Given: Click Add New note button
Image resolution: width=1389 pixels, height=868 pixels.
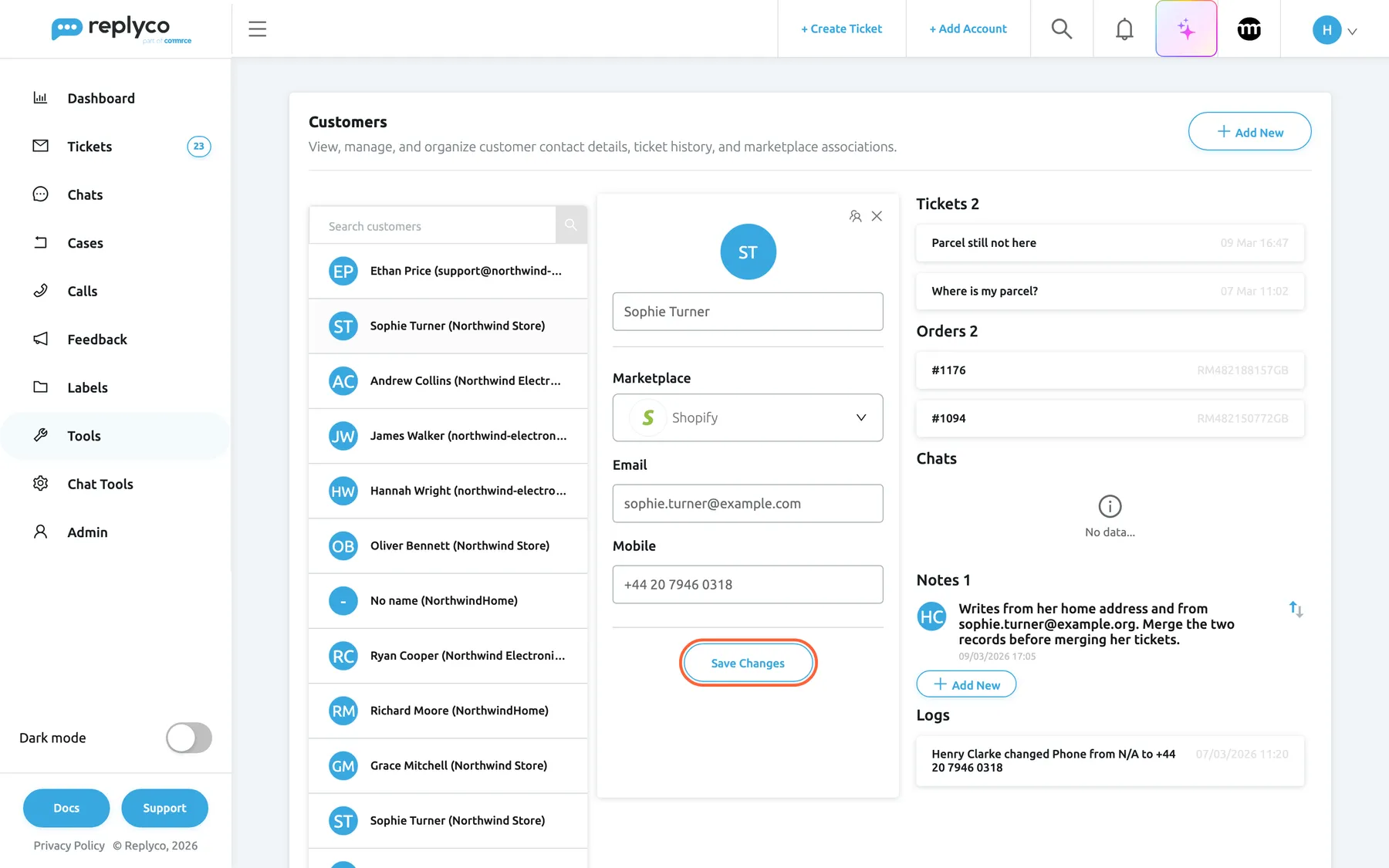Looking at the screenshot, I should [x=966, y=684].
